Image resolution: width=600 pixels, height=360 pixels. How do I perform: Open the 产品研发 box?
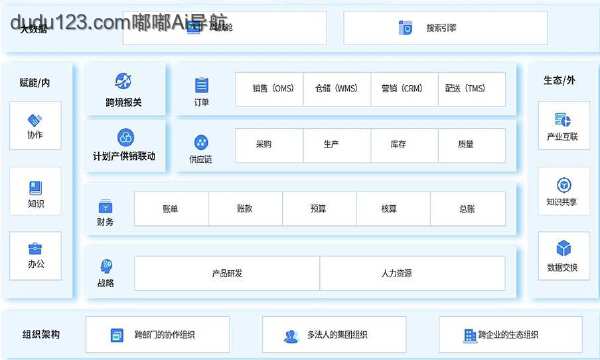pyautogui.click(x=227, y=273)
